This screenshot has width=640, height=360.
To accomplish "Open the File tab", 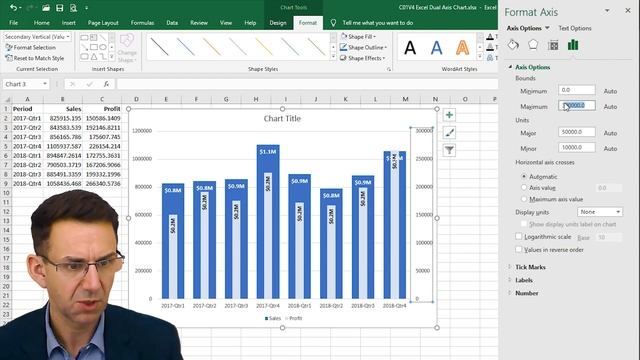I will click(13, 23).
